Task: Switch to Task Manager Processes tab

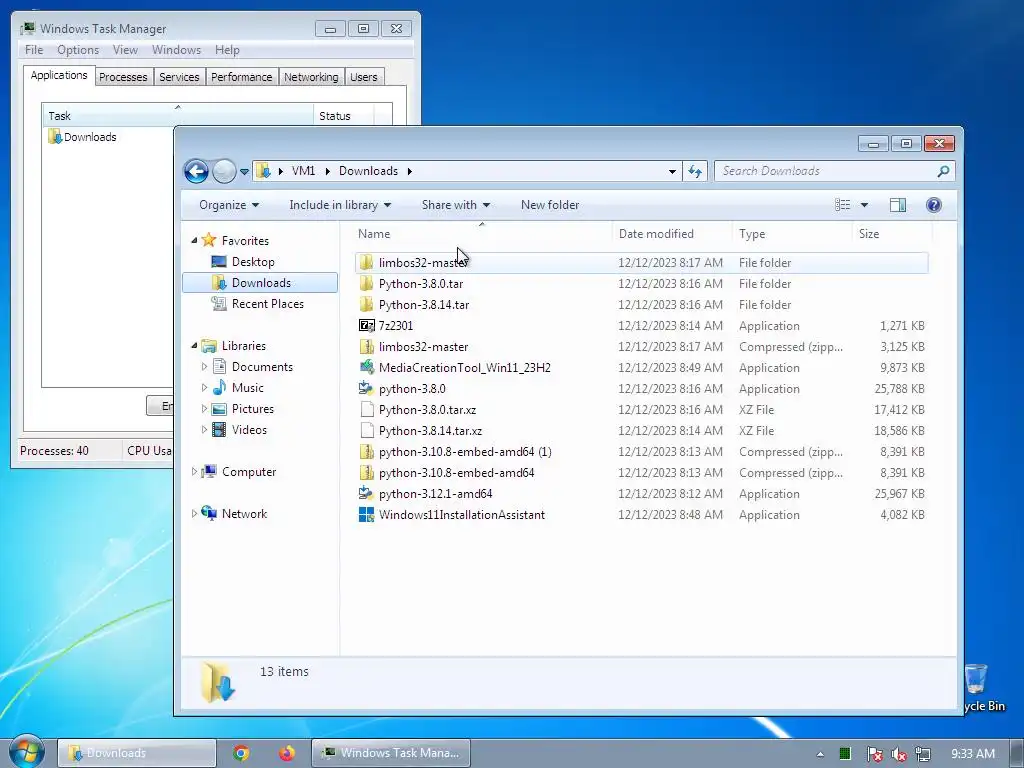Action: (123, 77)
